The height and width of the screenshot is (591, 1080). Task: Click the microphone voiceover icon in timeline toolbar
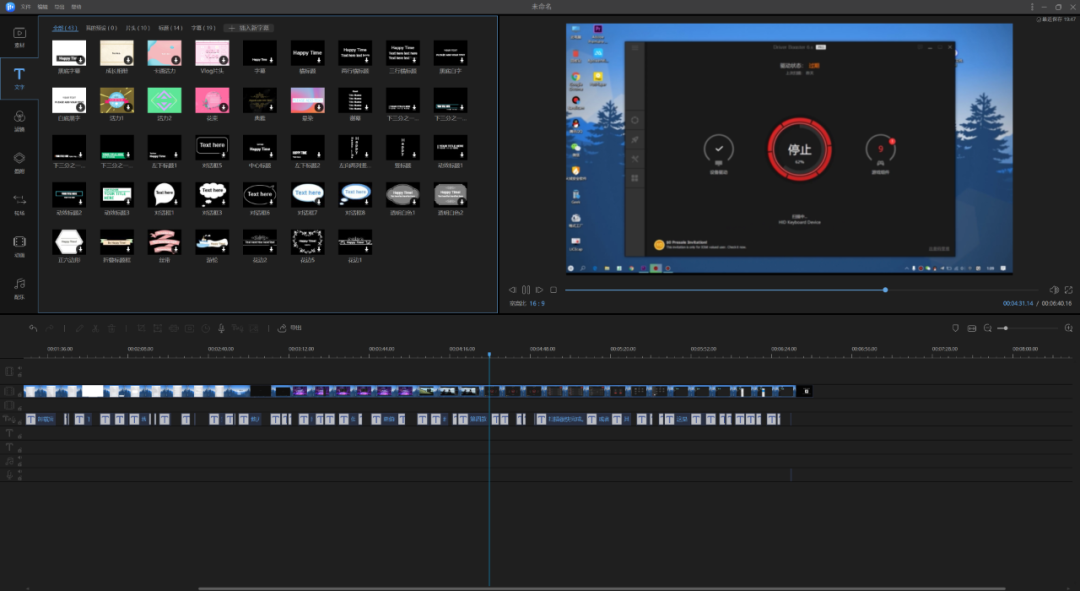221,328
